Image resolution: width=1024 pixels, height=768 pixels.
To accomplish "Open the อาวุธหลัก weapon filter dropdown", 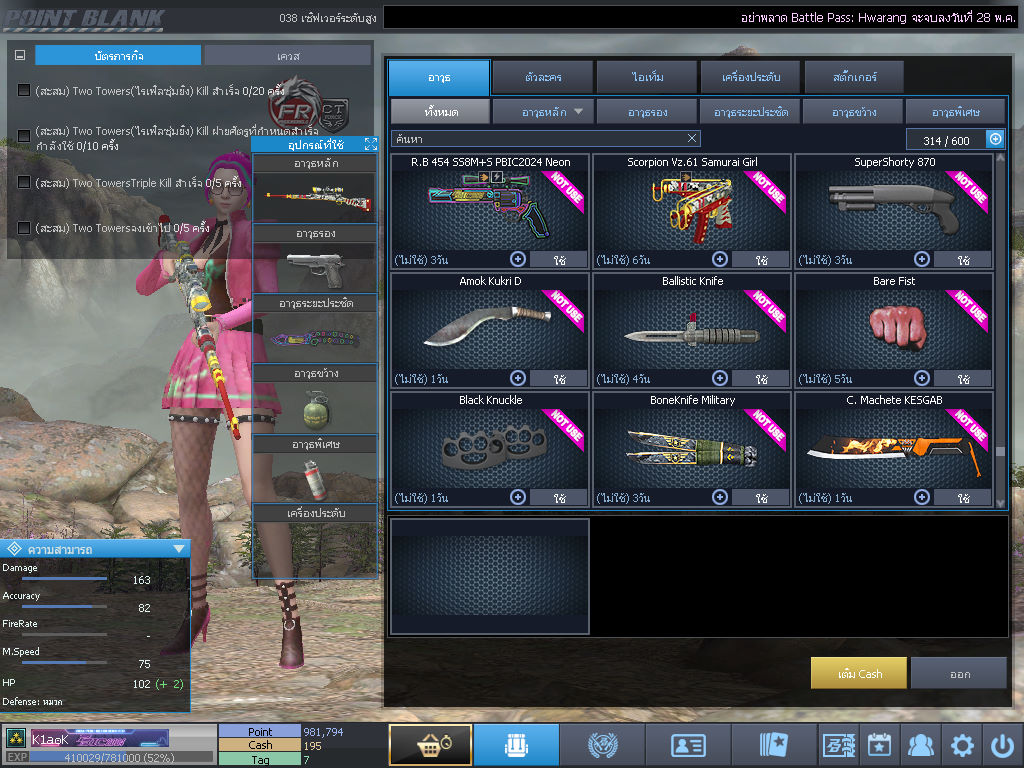I will tap(543, 112).
